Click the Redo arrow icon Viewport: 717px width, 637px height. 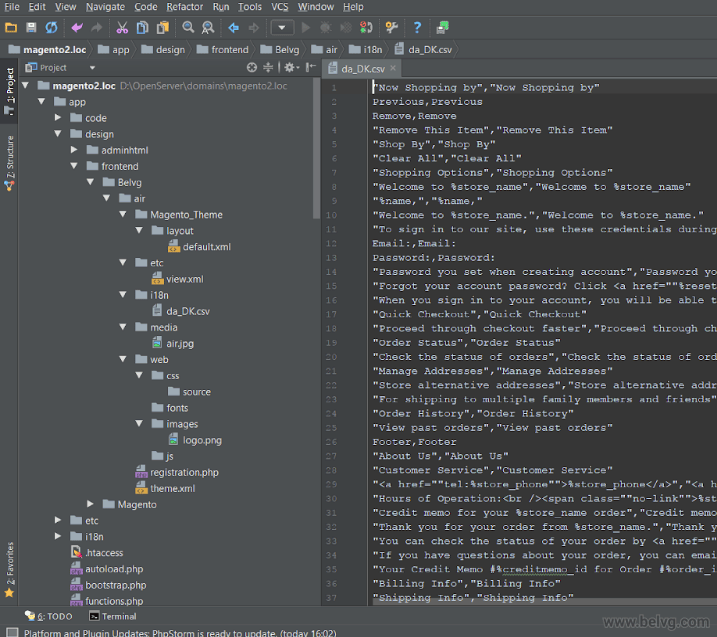(x=96, y=28)
